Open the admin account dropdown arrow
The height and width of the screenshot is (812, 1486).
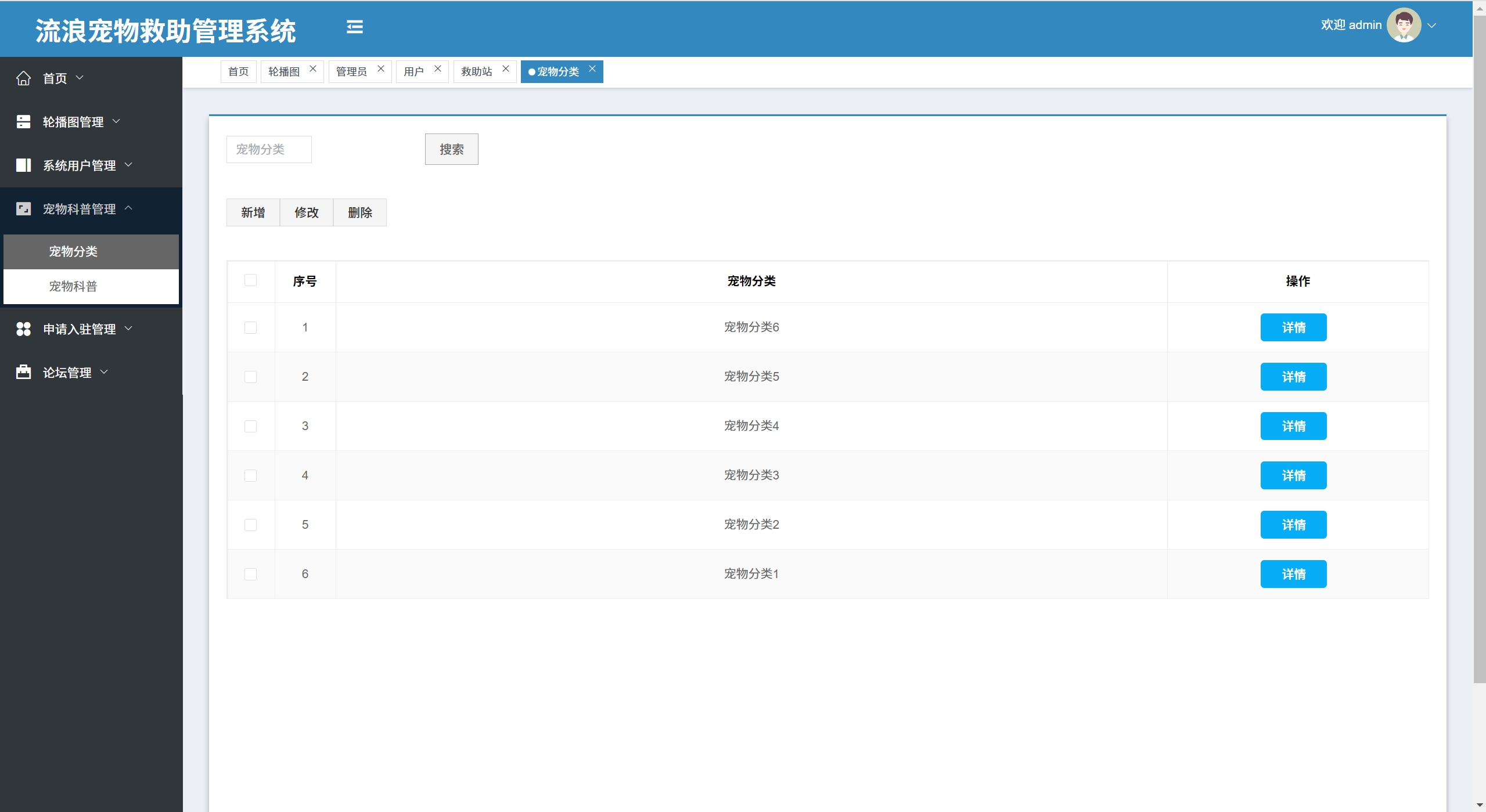[x=1432, y=26]
